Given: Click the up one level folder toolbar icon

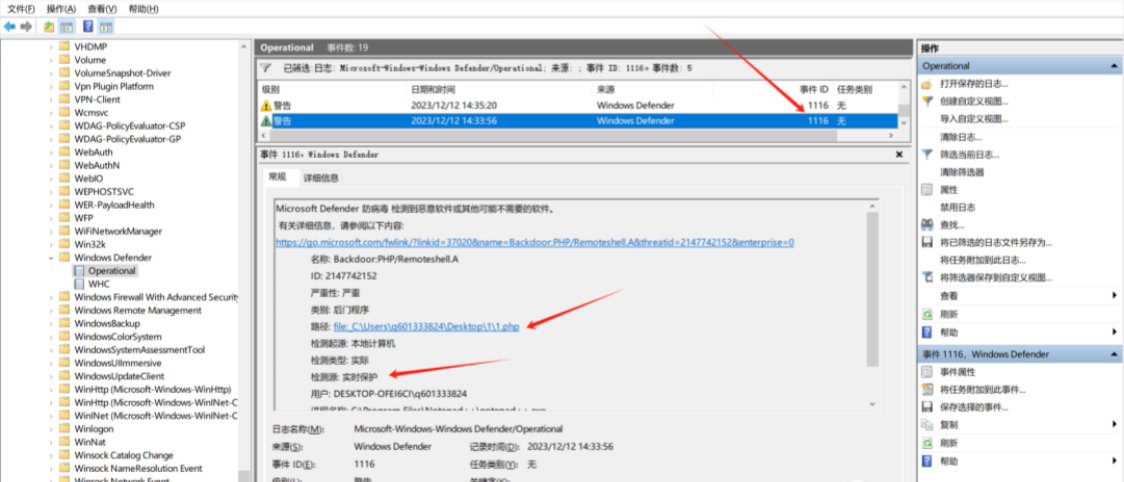Looking at the screenshot, I should coord(49,27).
